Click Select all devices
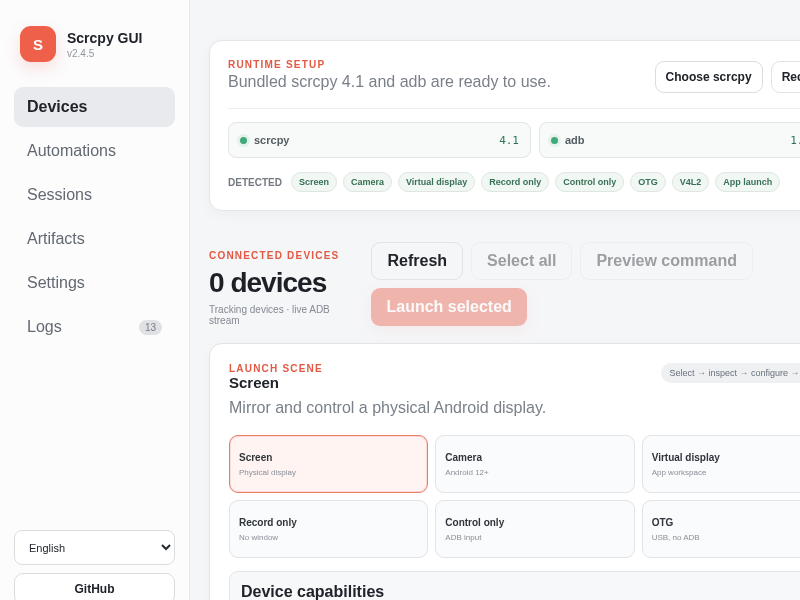800x600 pixels. (x=521, y=261)
